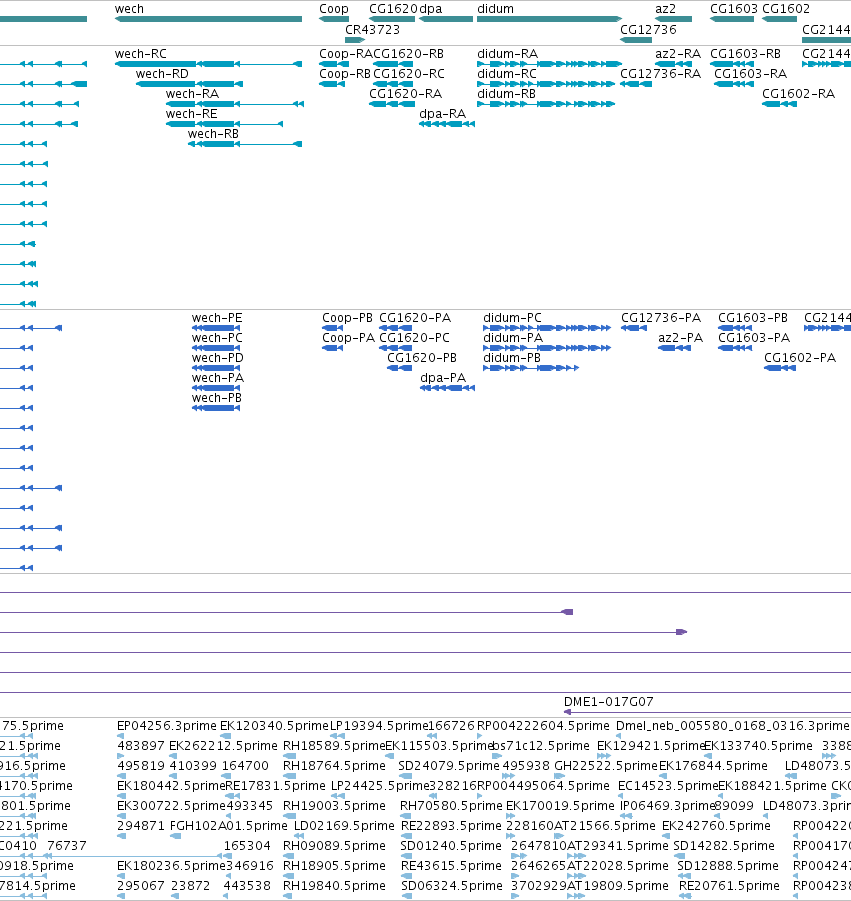Open EST EK120340.5prime
The width and height of the screenshot is (851, 901).
click(x=274, y=726)
